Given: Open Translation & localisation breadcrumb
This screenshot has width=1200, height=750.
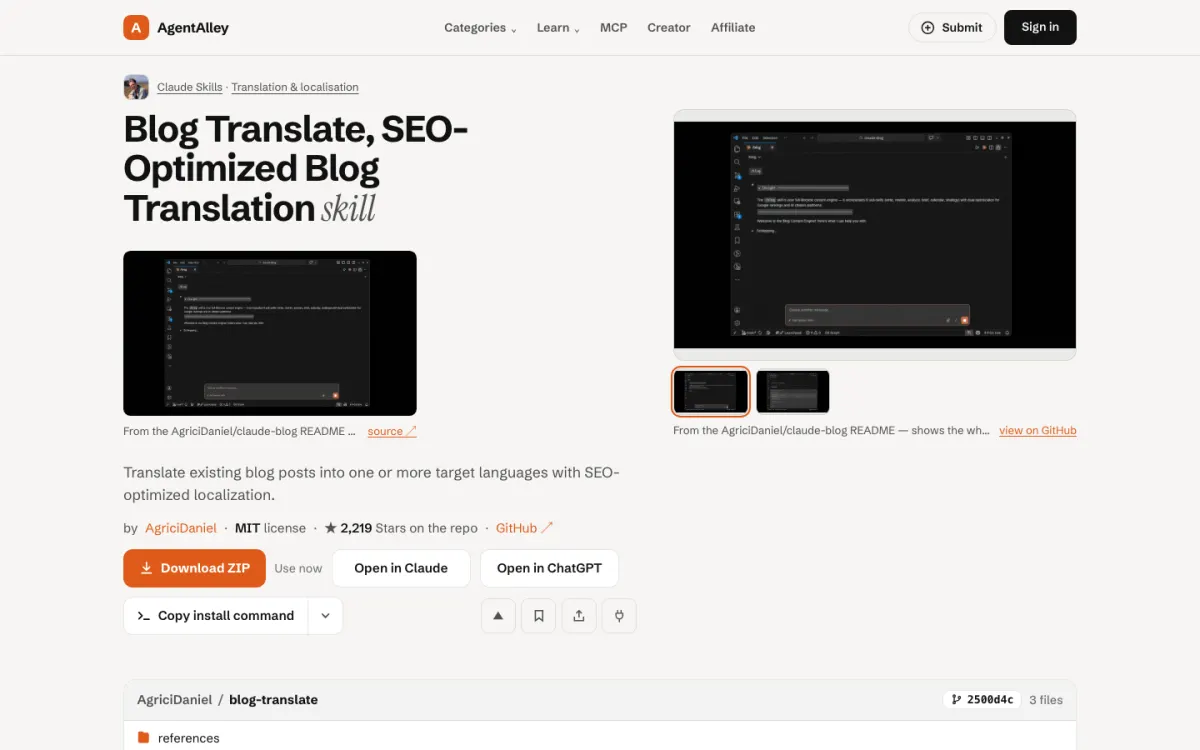Looking at the screenshot, I should pyautogui.click(x=295, y=87).
